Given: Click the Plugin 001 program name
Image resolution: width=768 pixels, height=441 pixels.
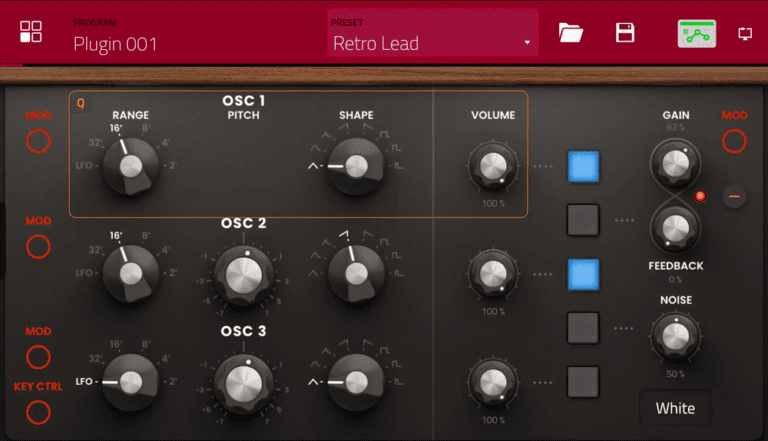Looking at the screenshot, I should tap(115, 43).
